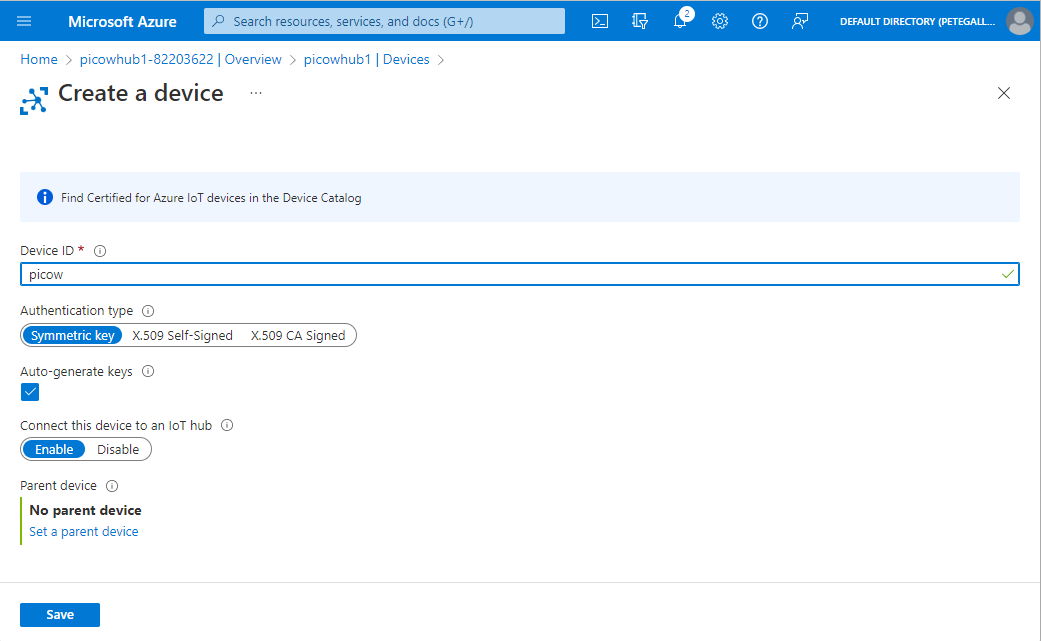Show info for Connect this device to IoT hub

[x=227, y=425]
